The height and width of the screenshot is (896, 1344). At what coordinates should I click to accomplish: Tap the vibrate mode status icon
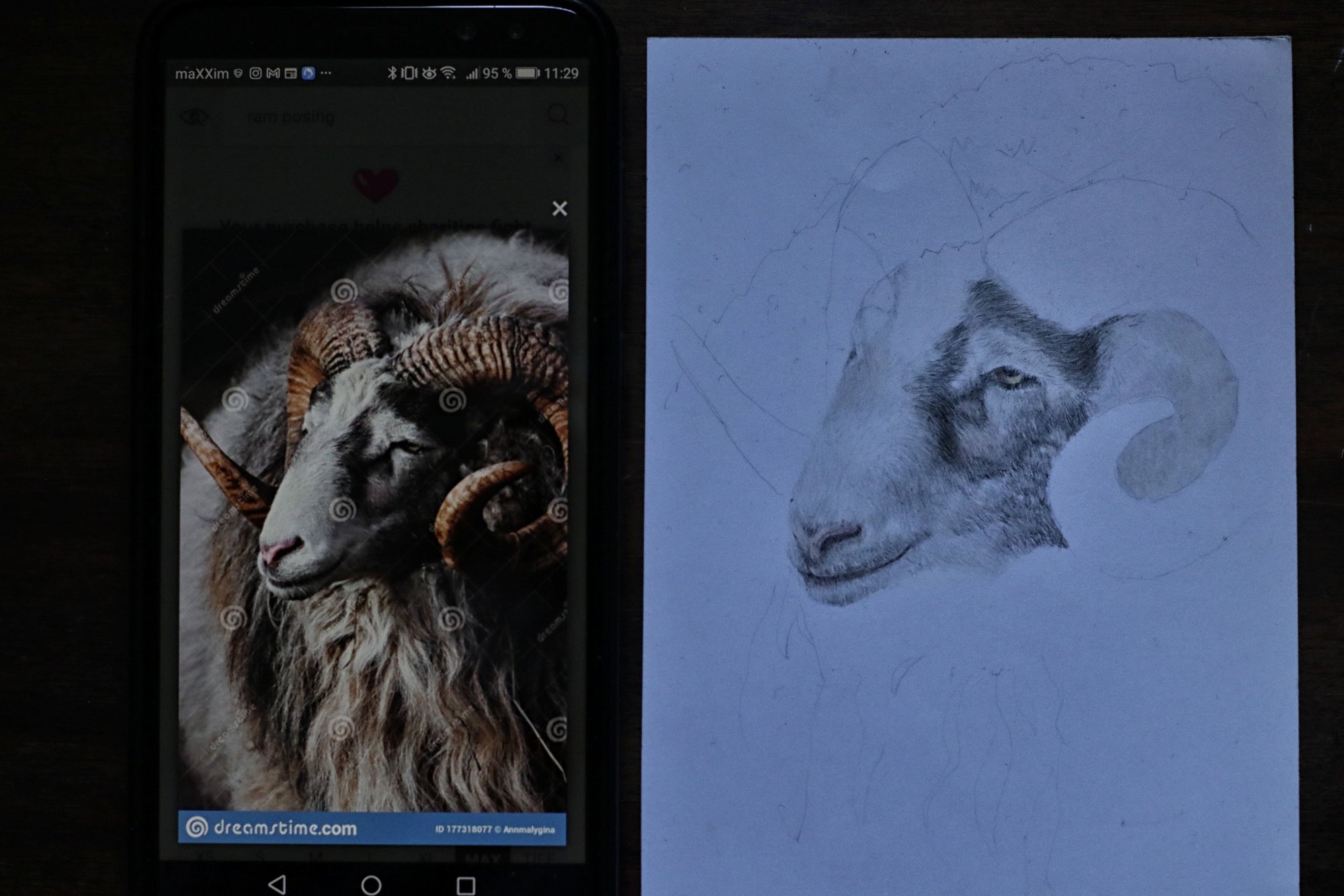pos(409,73)
